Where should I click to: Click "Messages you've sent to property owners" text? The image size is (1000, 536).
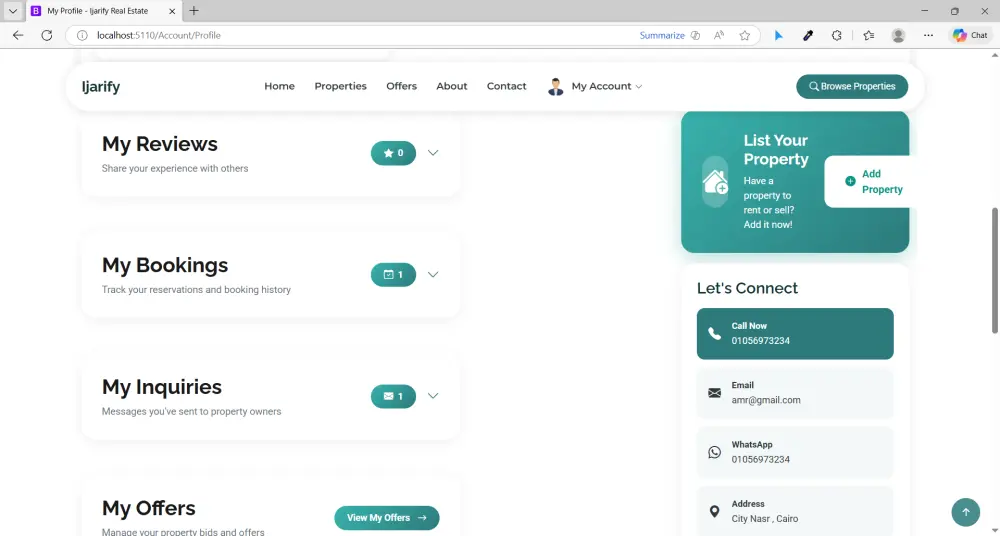[x=191, y=412]
